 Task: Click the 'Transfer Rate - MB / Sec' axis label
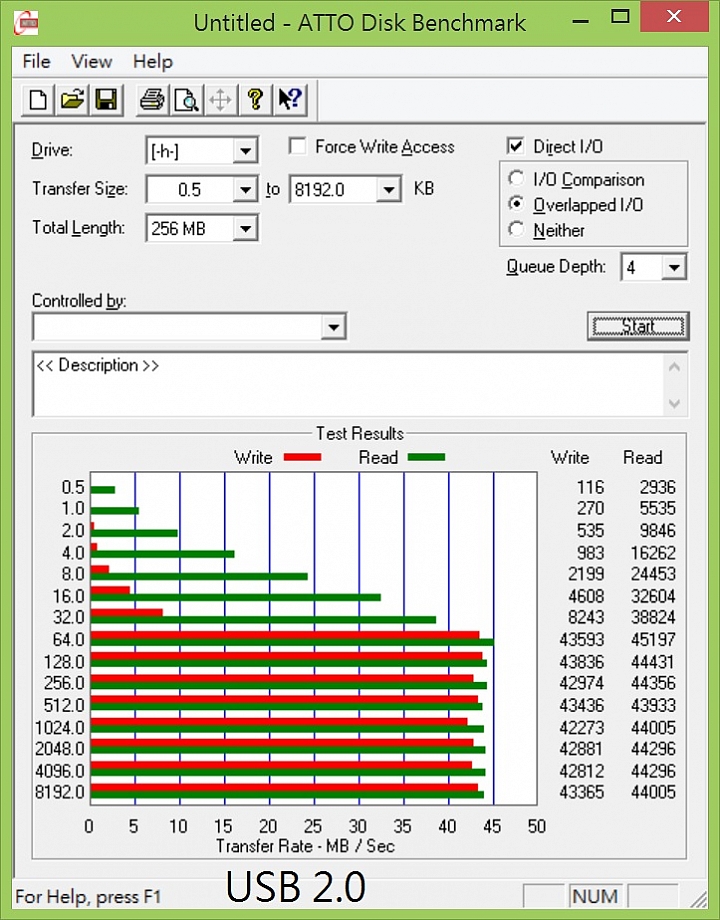tap(305, 846)
